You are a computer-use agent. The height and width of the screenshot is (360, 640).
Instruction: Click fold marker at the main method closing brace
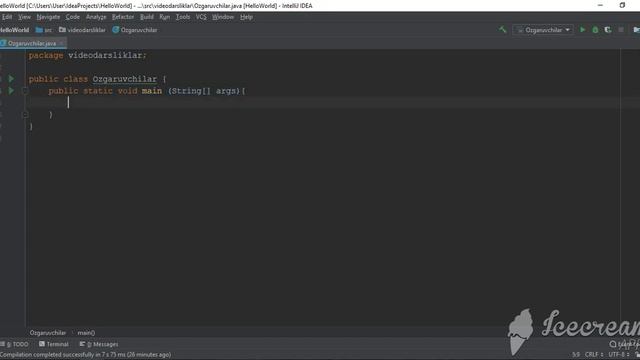coord(24,115)
